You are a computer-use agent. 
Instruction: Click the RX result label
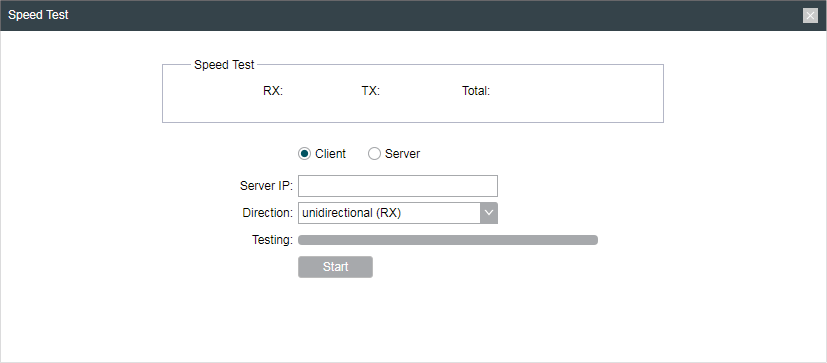click(273, 91)
